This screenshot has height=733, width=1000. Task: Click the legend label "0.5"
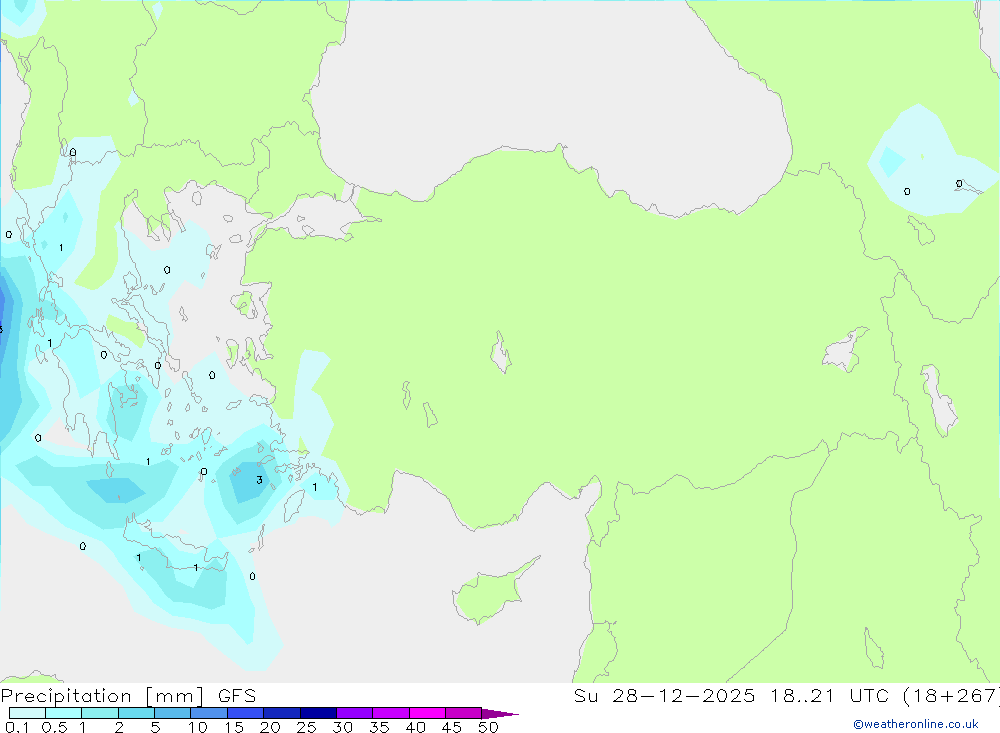[x=54, y=727]
